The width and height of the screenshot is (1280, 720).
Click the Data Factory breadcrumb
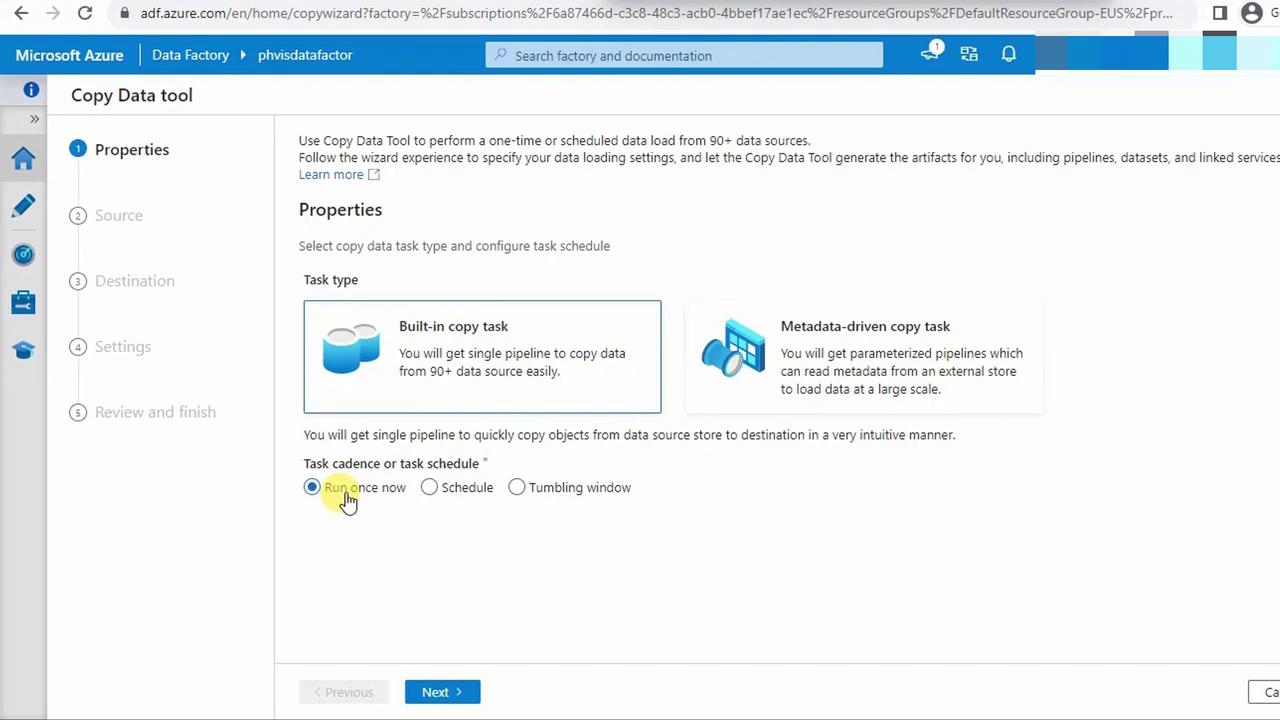(190, 55)
